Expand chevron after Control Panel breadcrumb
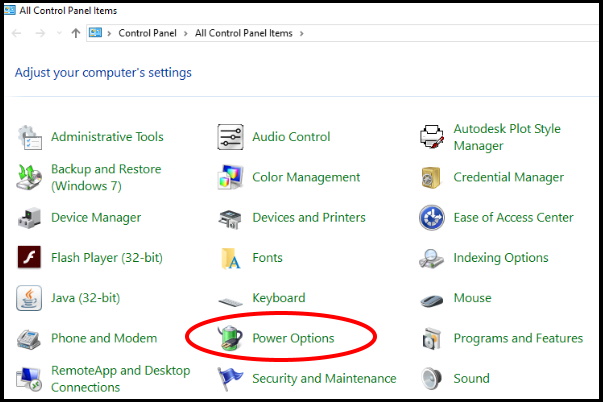This screenshot has height=402, width=603. click(186, 33)
